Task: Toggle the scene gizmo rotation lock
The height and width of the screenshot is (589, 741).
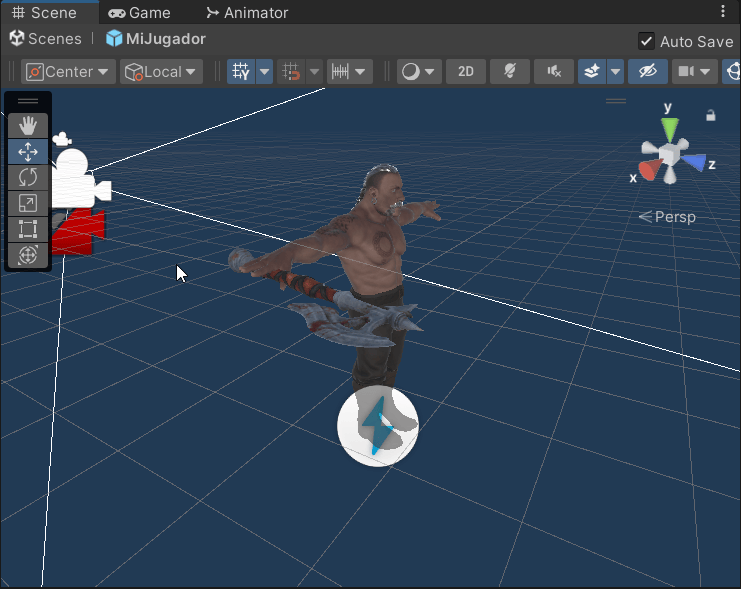Action: pos(710,115)
